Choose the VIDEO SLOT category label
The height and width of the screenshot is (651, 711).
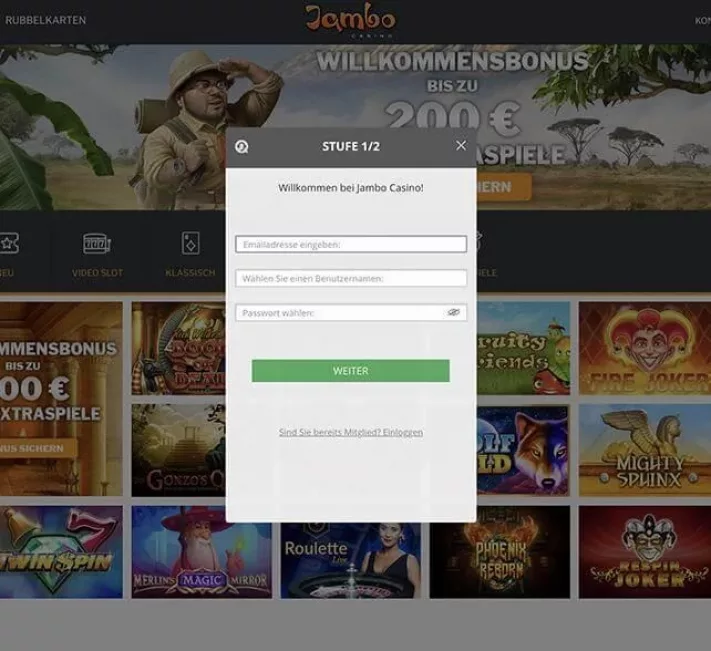(97, 273)
